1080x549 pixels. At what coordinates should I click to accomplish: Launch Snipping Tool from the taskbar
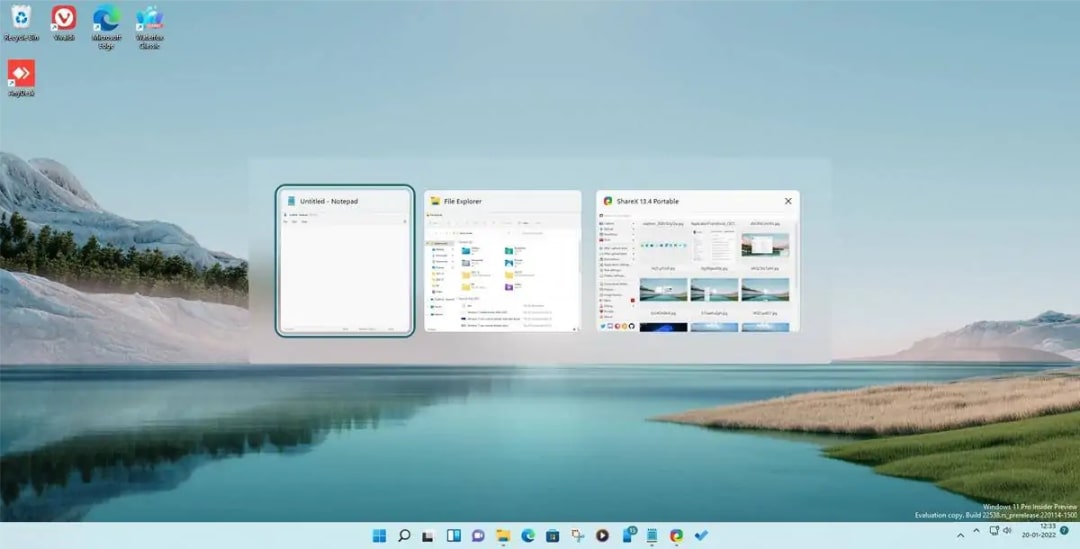coord(577,535)
